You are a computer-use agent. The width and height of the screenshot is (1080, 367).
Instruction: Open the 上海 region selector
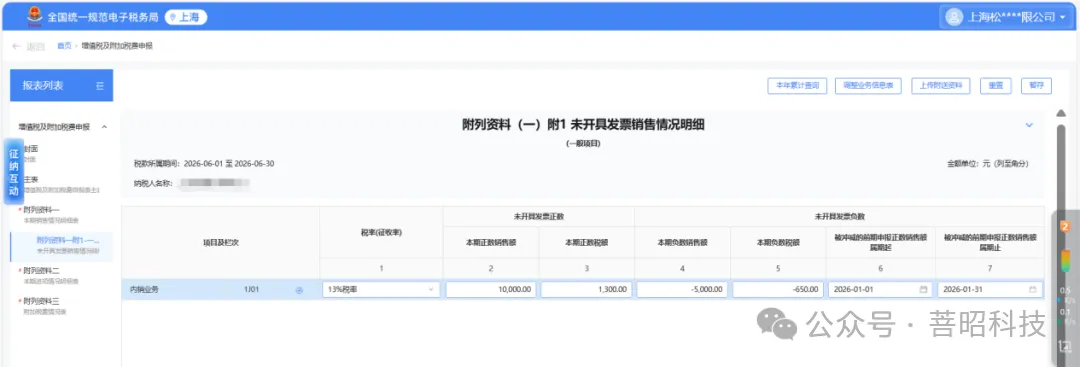[x=186, y=17]
